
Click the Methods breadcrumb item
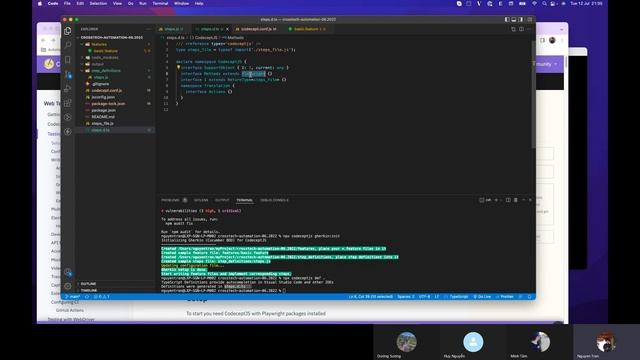[x=236, y=38]
